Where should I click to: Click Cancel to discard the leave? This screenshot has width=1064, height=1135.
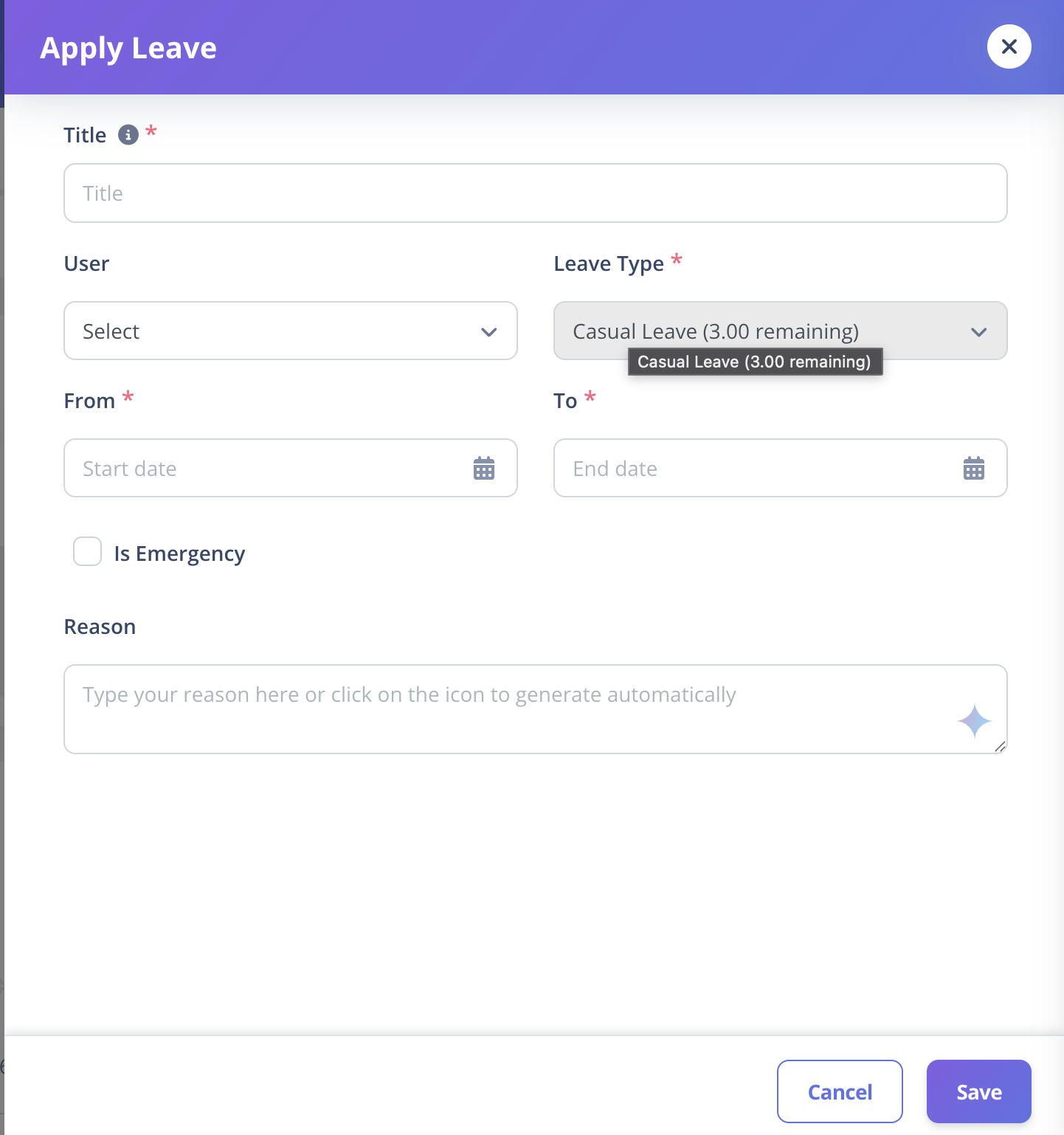840,1091
